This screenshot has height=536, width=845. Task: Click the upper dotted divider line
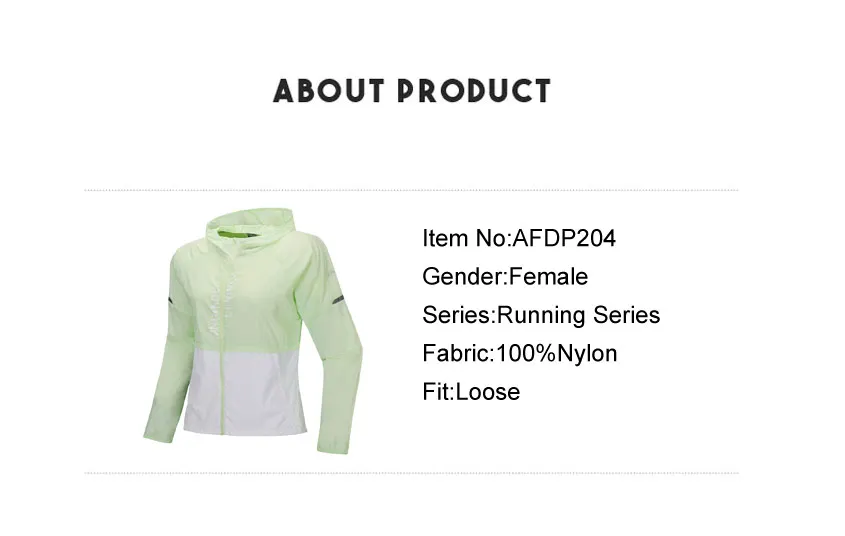point(411,190)
